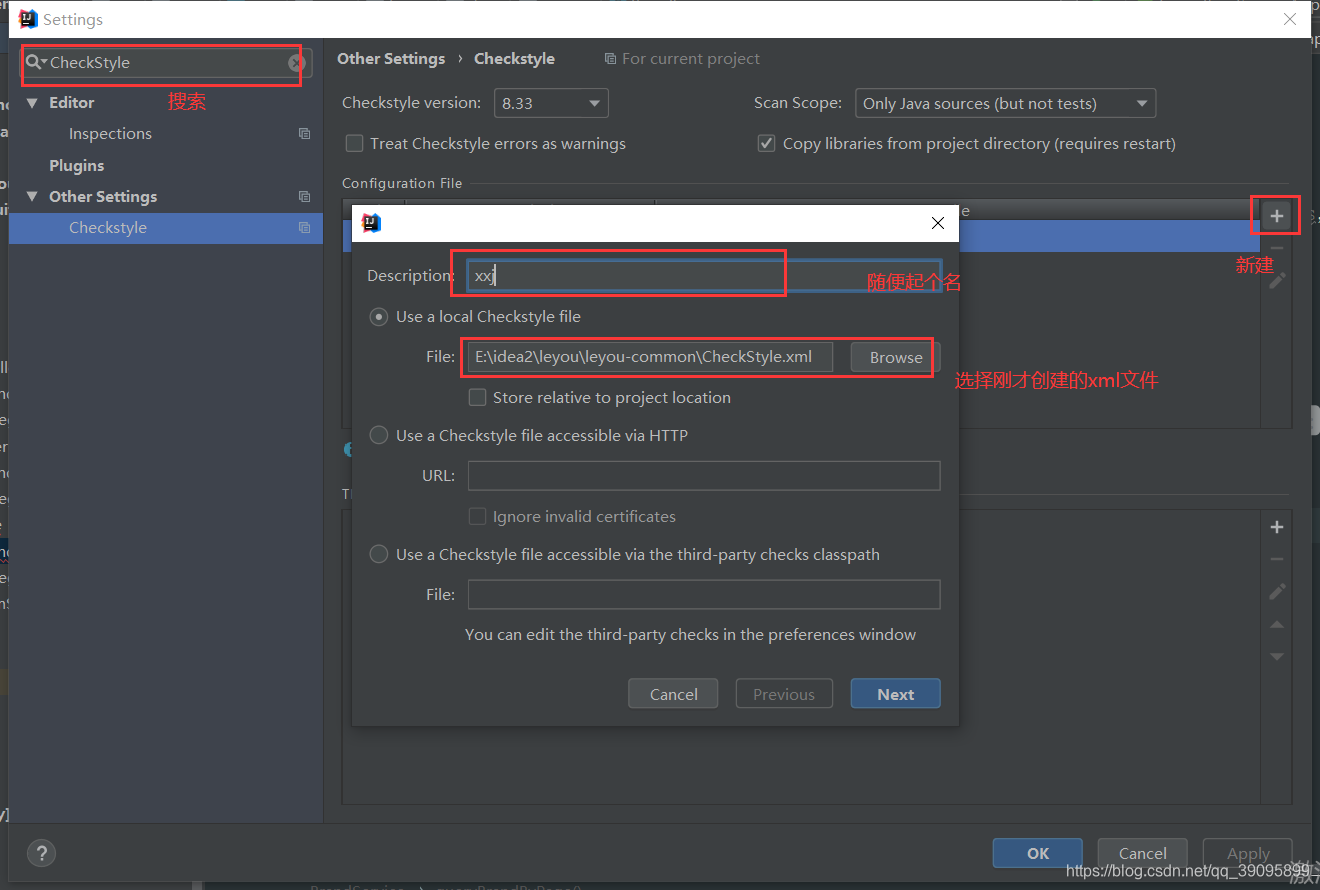Select third-party checks classpath file option

coord(379,554)
